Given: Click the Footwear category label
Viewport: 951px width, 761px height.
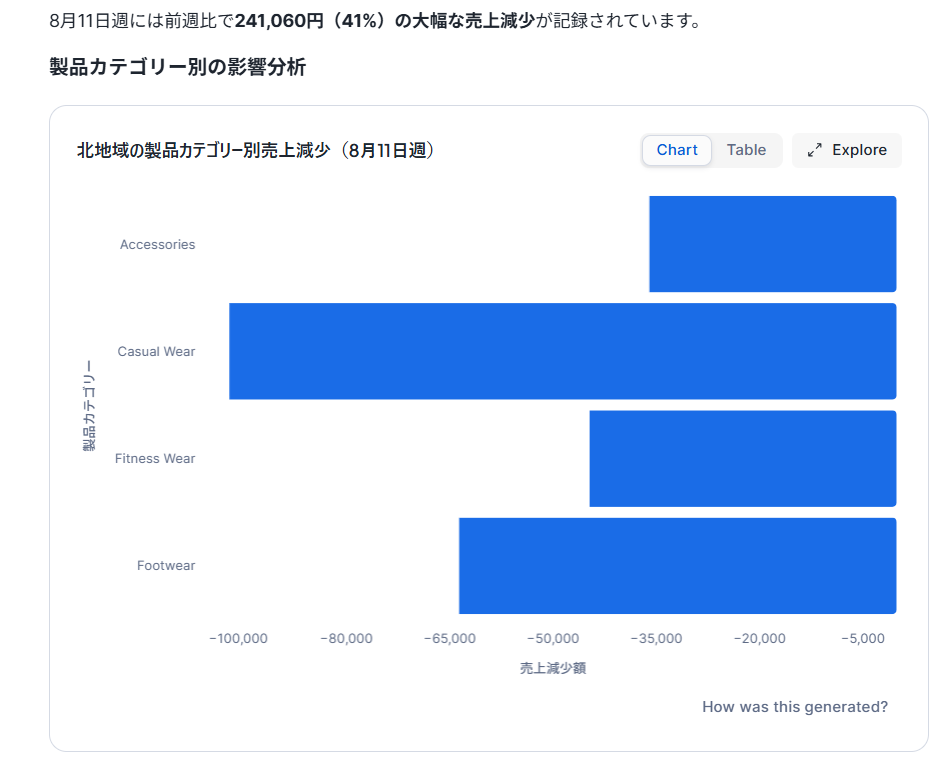Looking at the screenshot, I should click(166, 566).
